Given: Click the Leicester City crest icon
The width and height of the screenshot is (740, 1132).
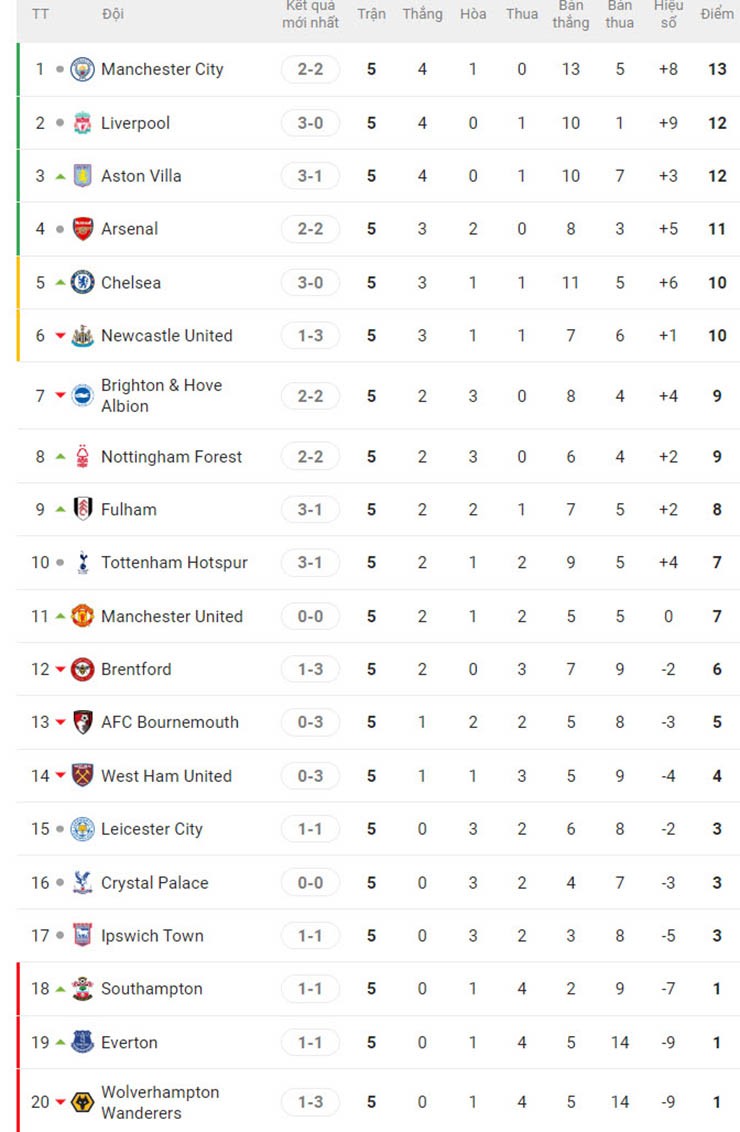Looking at the screenshot, I should (82, 829).
